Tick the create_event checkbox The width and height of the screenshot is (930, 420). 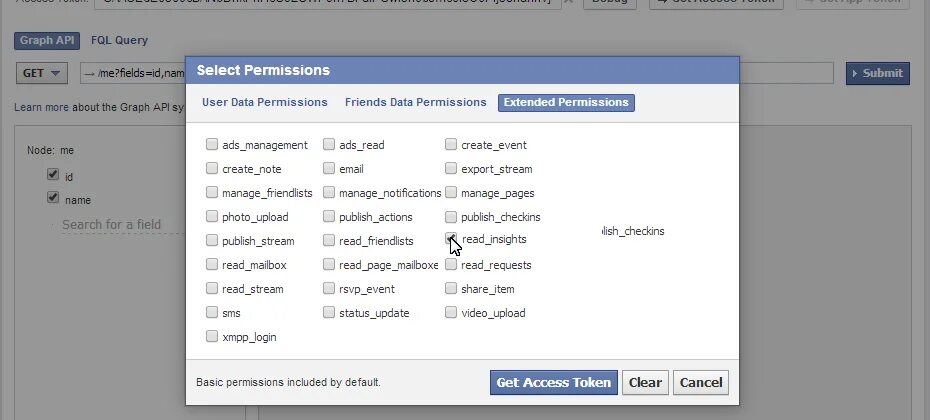[451, 145]
